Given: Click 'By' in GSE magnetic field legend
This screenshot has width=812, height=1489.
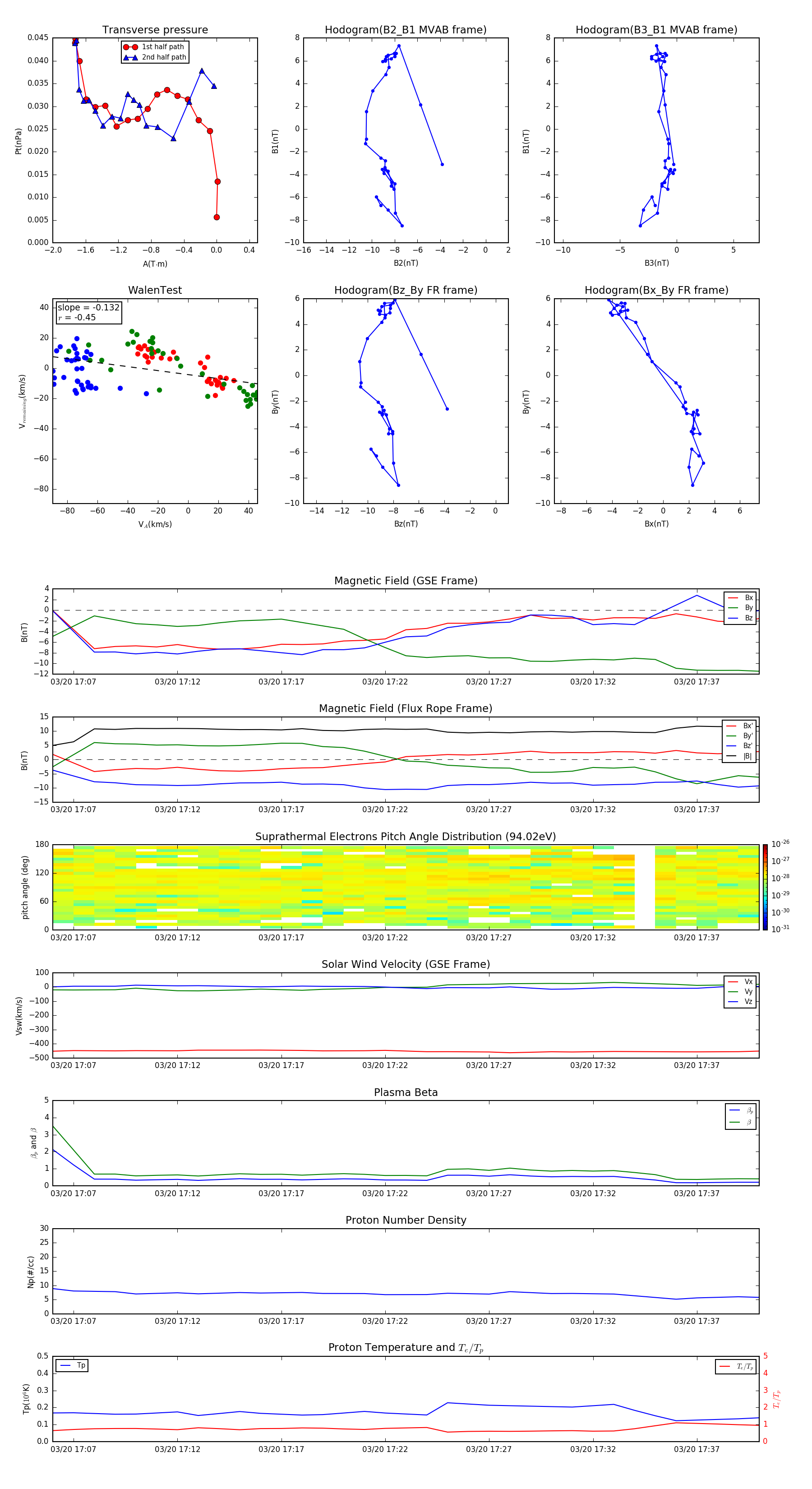Looking at the screenshot, I should coord(741,607).
